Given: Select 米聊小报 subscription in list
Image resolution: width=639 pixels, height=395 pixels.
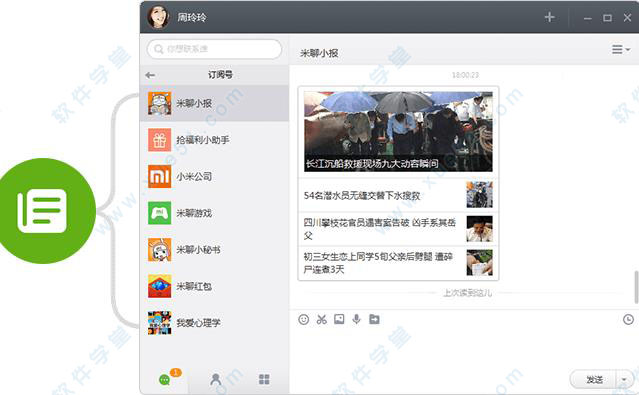Looking at the screenshot, I should [214, 103].
